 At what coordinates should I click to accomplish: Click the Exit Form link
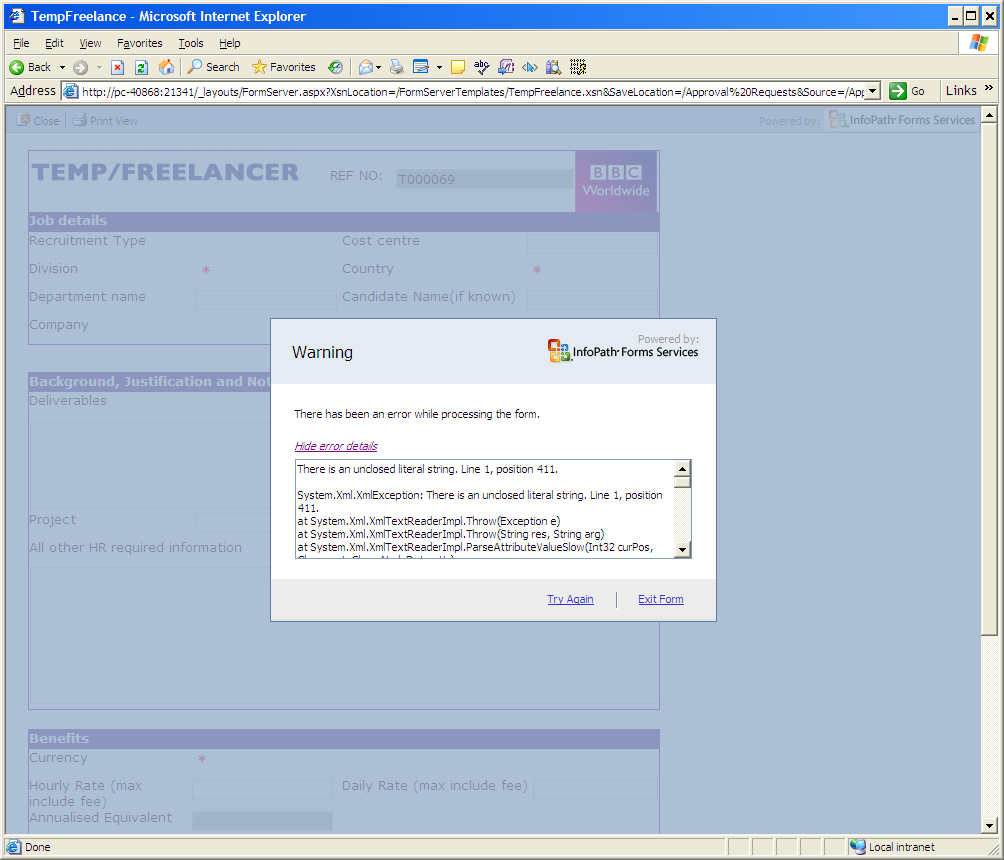click(x=661, y=599)
